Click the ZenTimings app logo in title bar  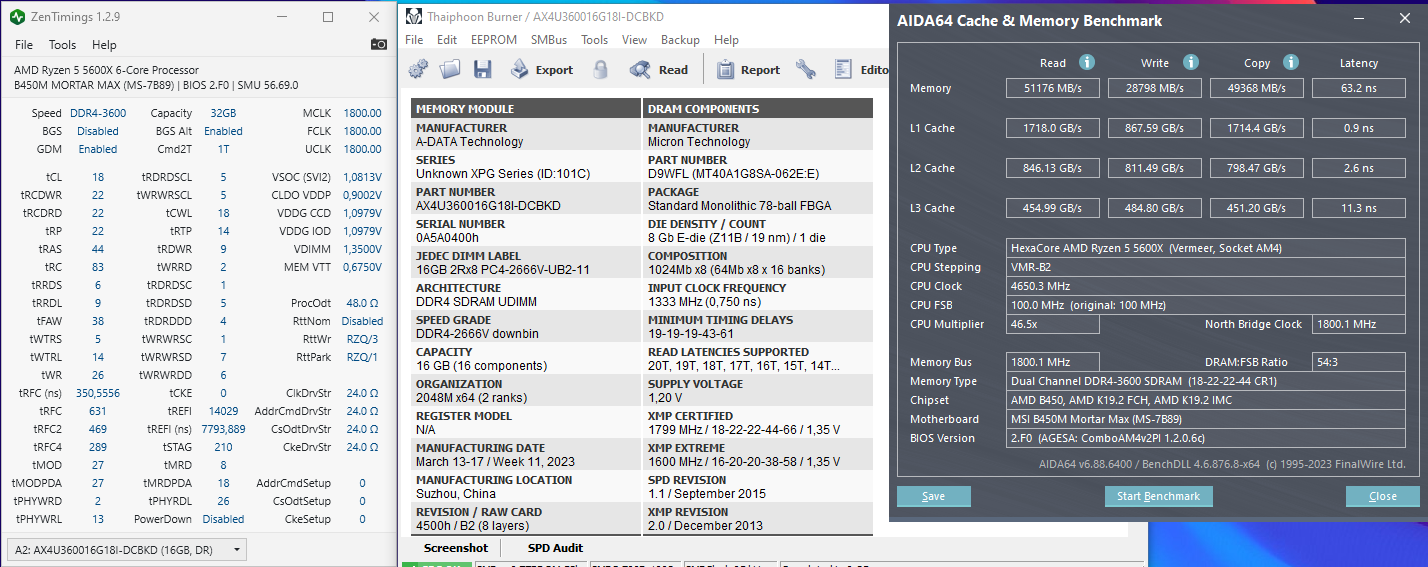coord(19,17)
